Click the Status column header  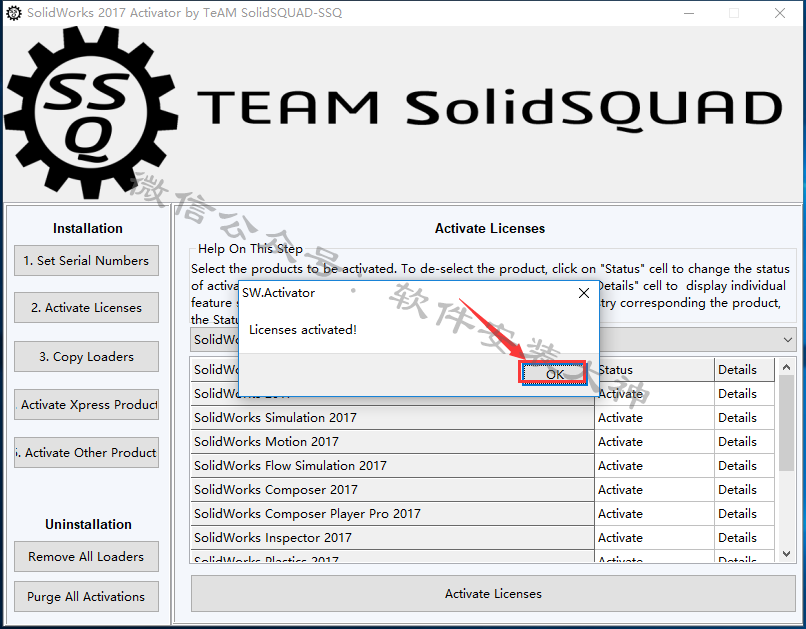click(657, 369)
